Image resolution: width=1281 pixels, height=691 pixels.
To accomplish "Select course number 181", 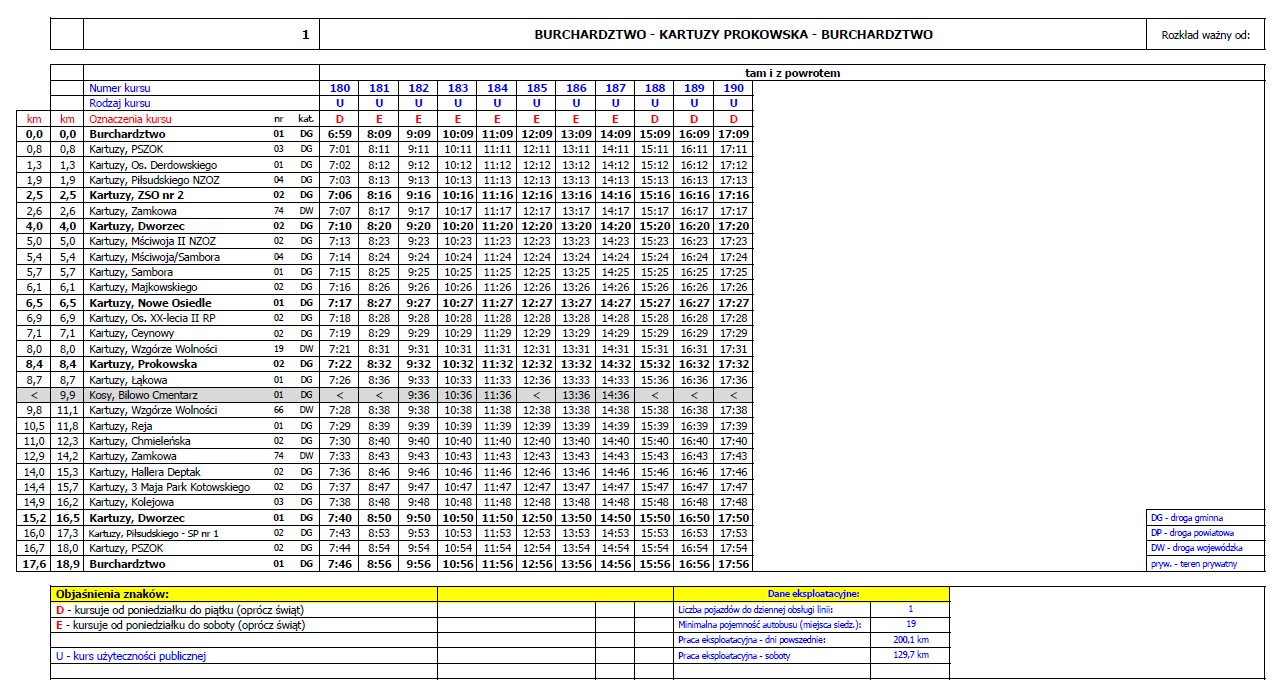I will point(379,88).
